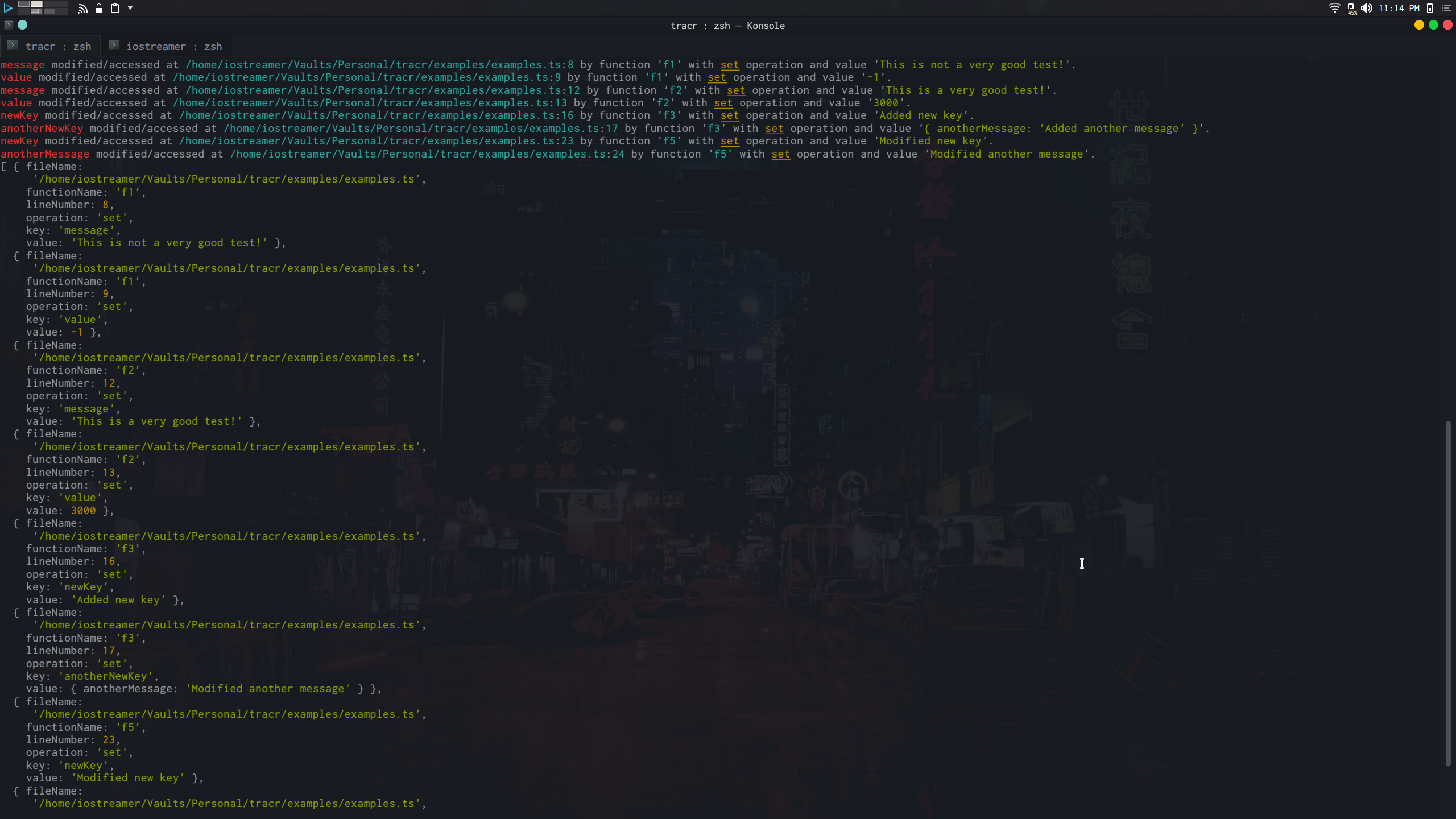The width and height of the screenshot is (1456, 819).
Task: Click the 11:14 PM clock
Action: pyautogui.click(x=1399, y=8)
